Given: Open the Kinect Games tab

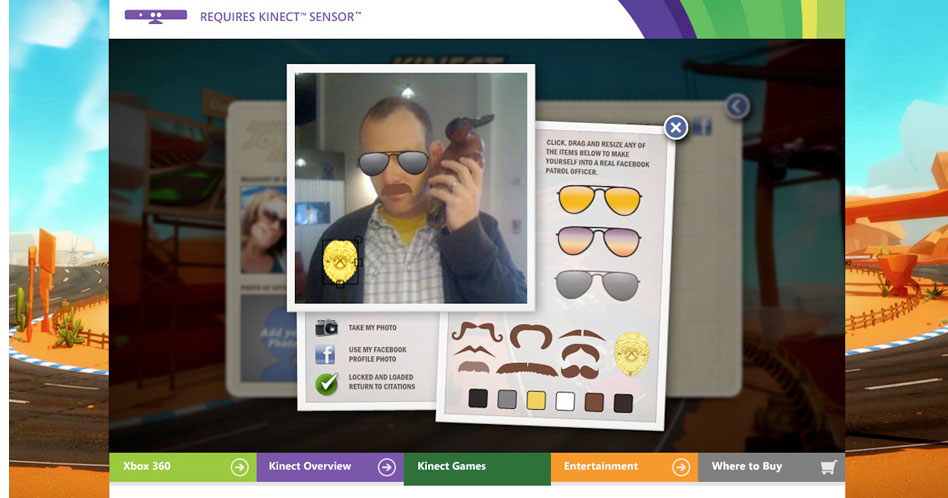Looking at the screenshot, I should click(x=477, y=468).
